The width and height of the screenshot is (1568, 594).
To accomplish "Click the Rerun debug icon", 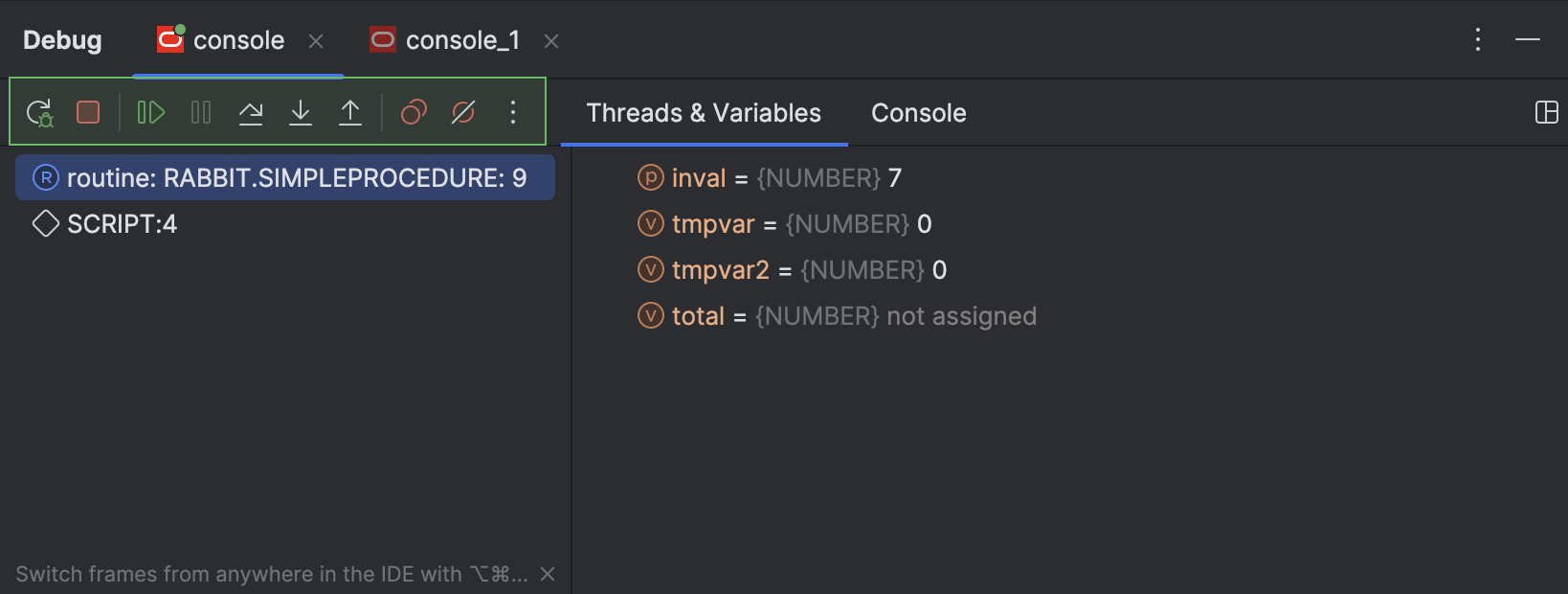I will [40, 113].
